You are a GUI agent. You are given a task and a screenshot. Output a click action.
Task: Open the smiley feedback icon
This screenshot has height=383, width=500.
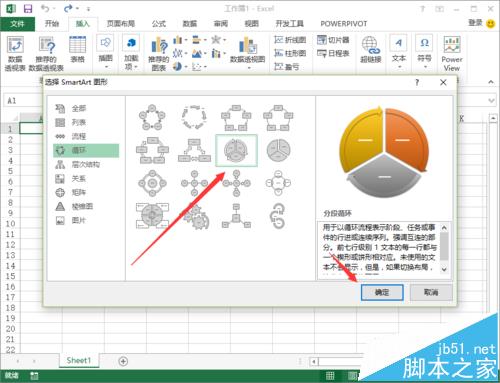point(491,24)
